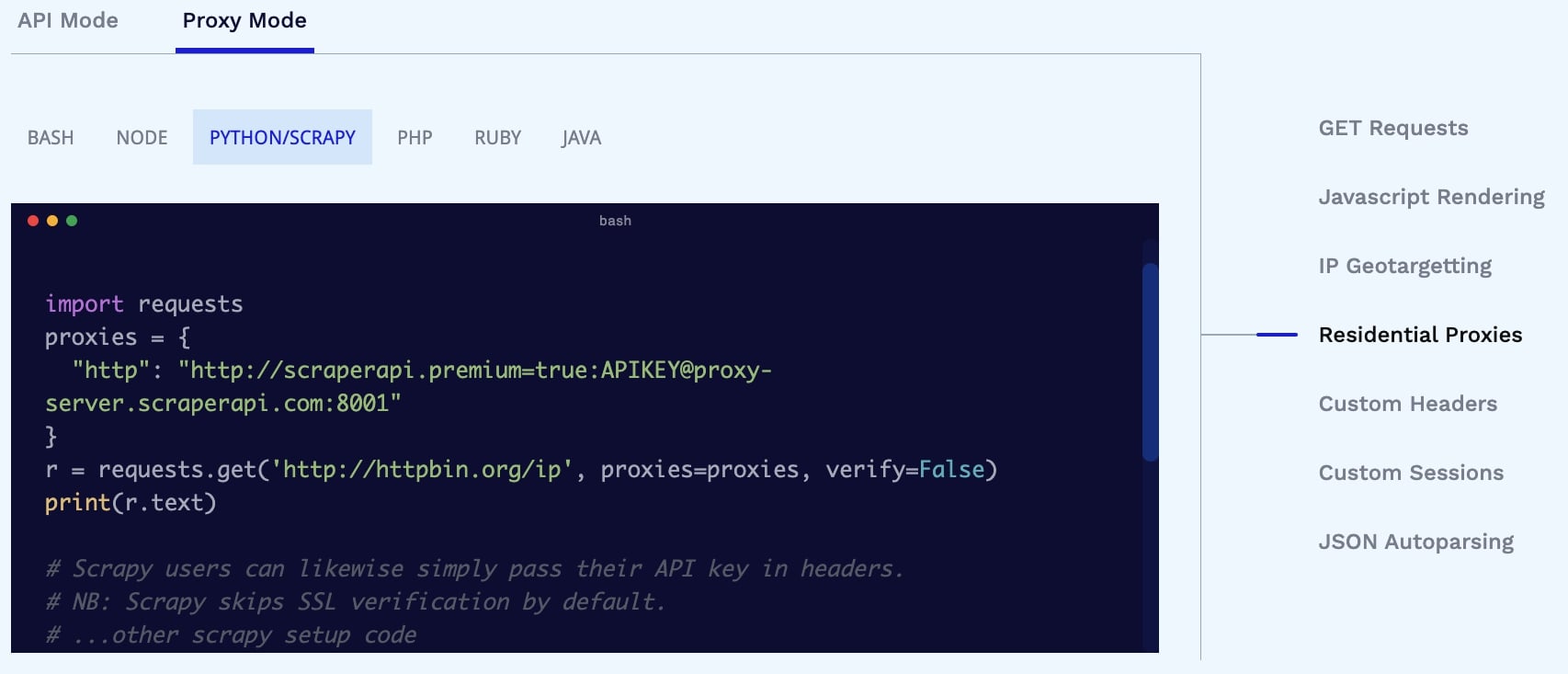The width and height of the screenshot is (1568, 674).
Task: Go to IP Geotargetting section
Action: (x=1404, y=266)
